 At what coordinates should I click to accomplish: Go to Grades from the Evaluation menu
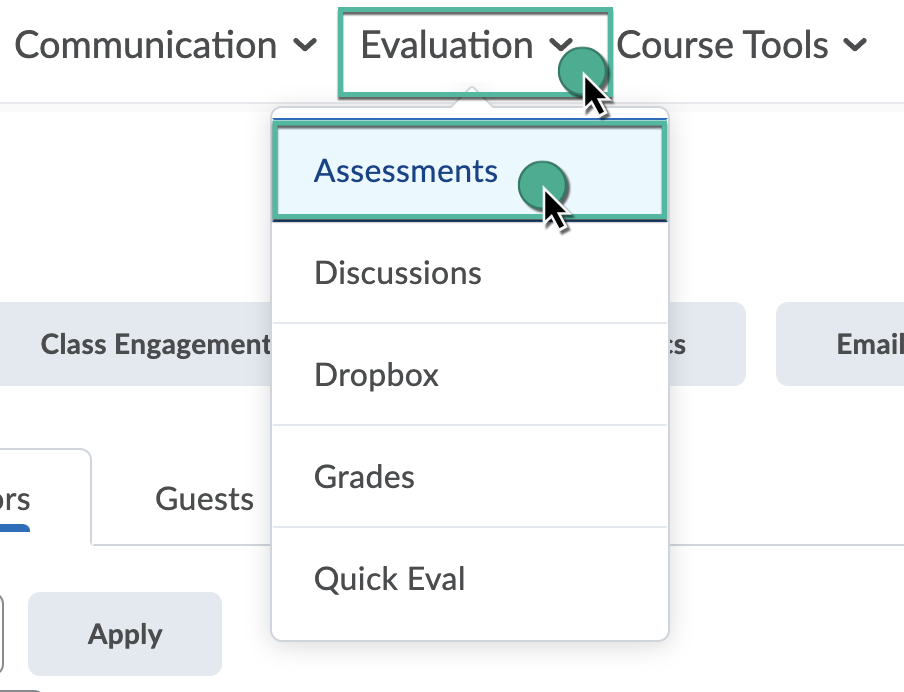pos(364,477)
